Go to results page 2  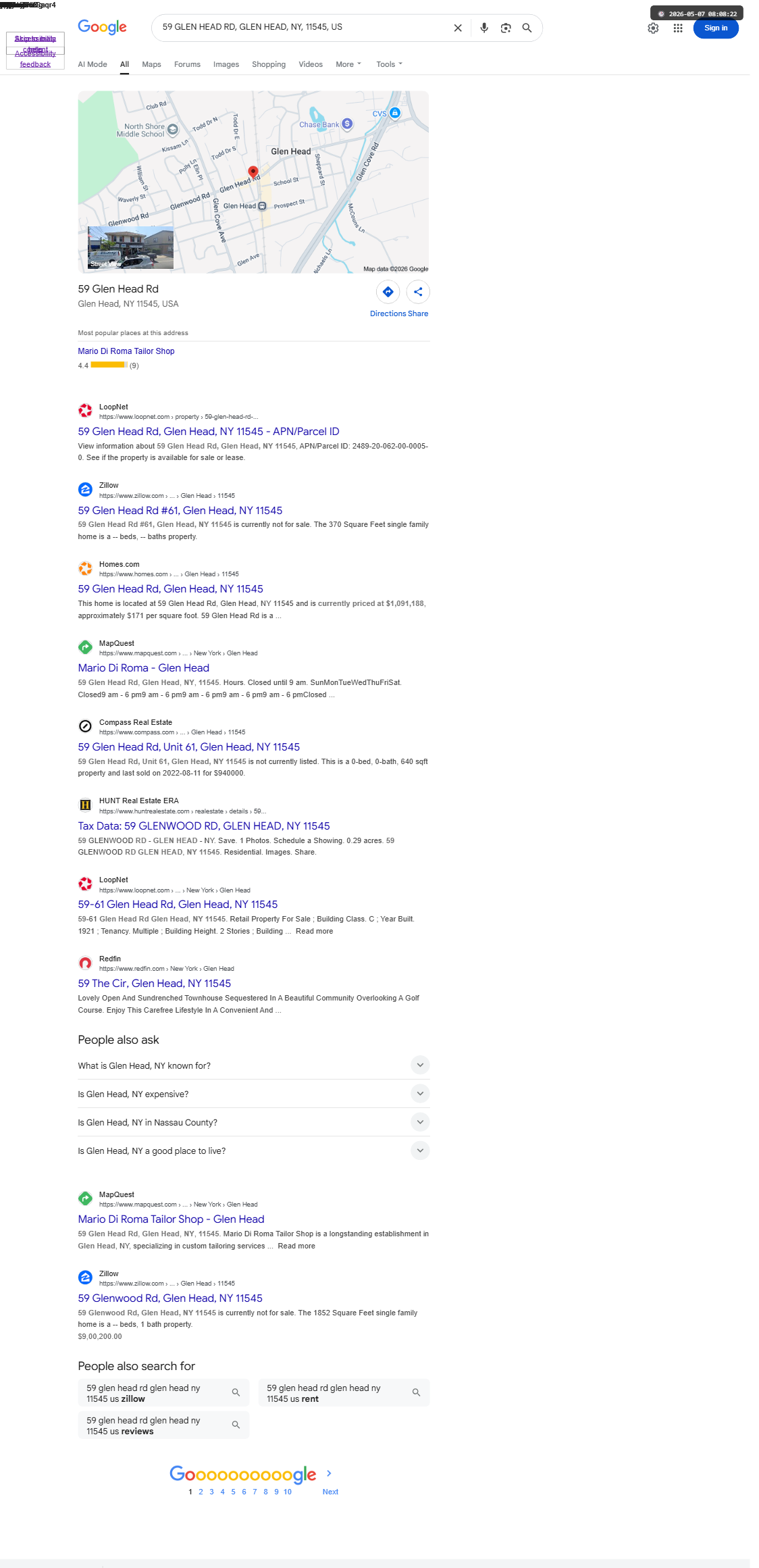[x=201, y=1492]
